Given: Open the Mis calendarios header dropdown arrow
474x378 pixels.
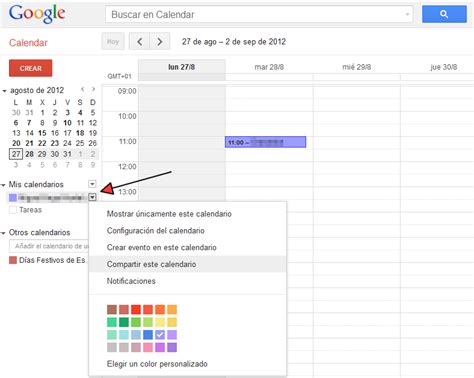Looking at the screenshot, I should (x=92, y=184).
